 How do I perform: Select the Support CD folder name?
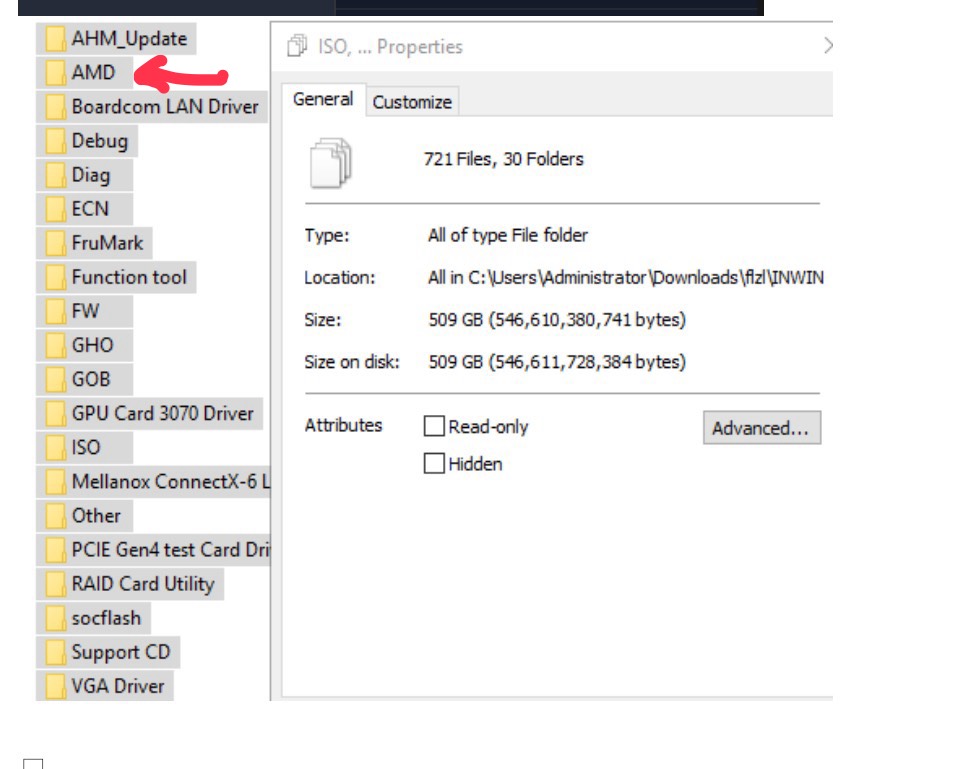(x=120, y=652)
